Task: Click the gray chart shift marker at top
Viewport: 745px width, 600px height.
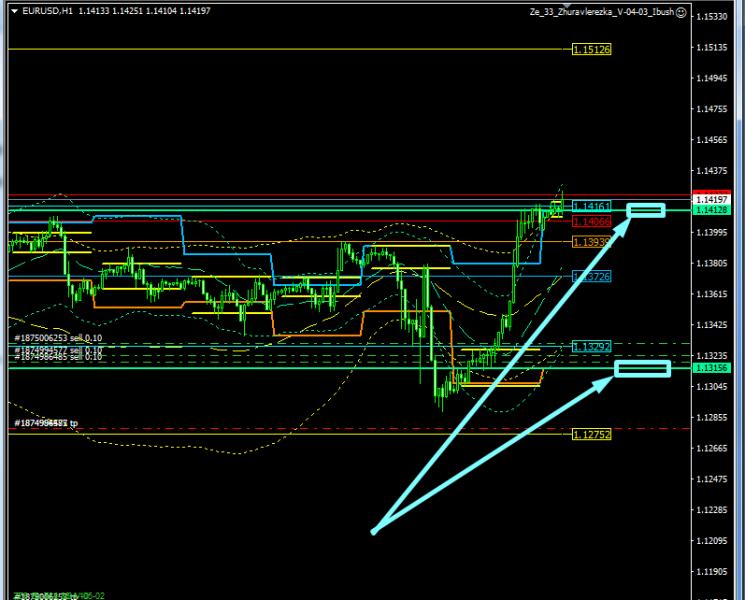Action: 566,5
